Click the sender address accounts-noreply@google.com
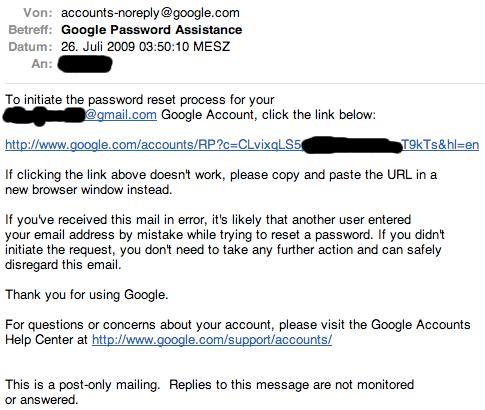This screenshot has width=485, height=410. click(150, 13)
